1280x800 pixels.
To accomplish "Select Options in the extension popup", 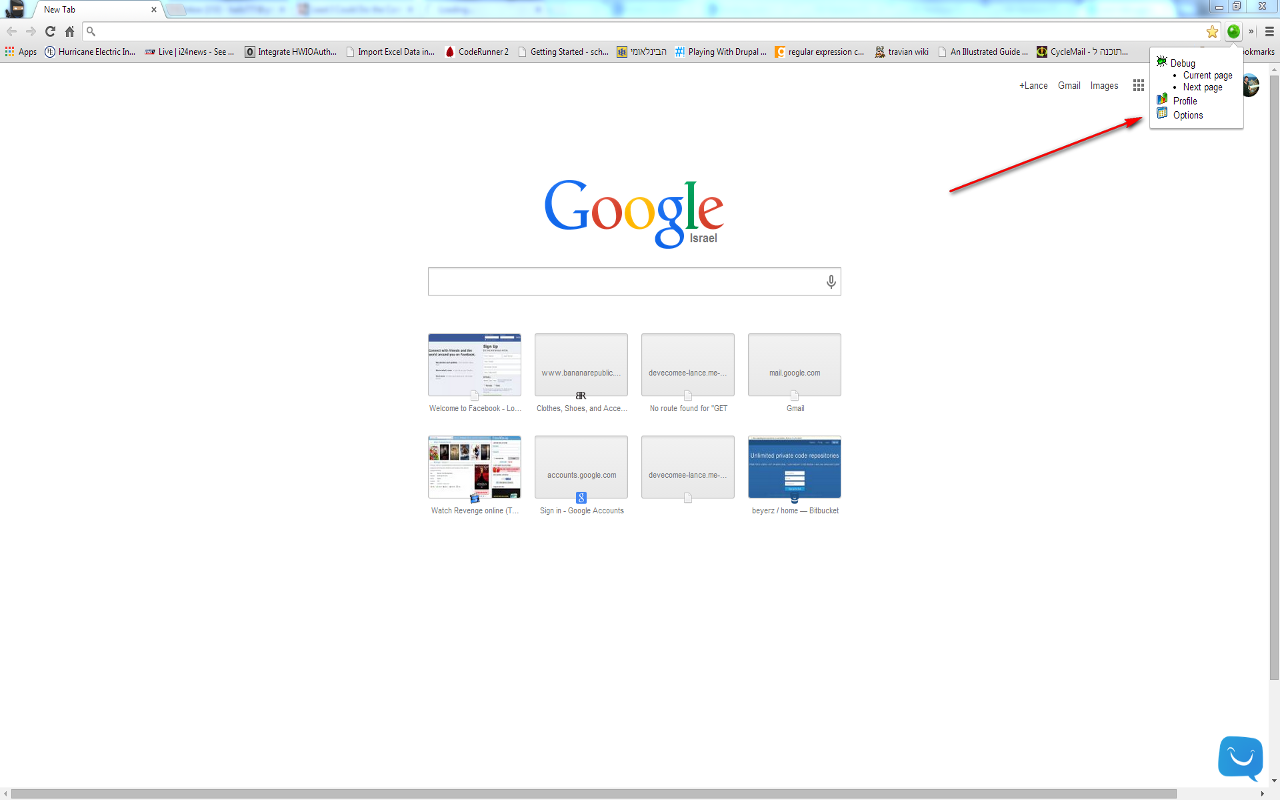I will tap(1188, 115).
